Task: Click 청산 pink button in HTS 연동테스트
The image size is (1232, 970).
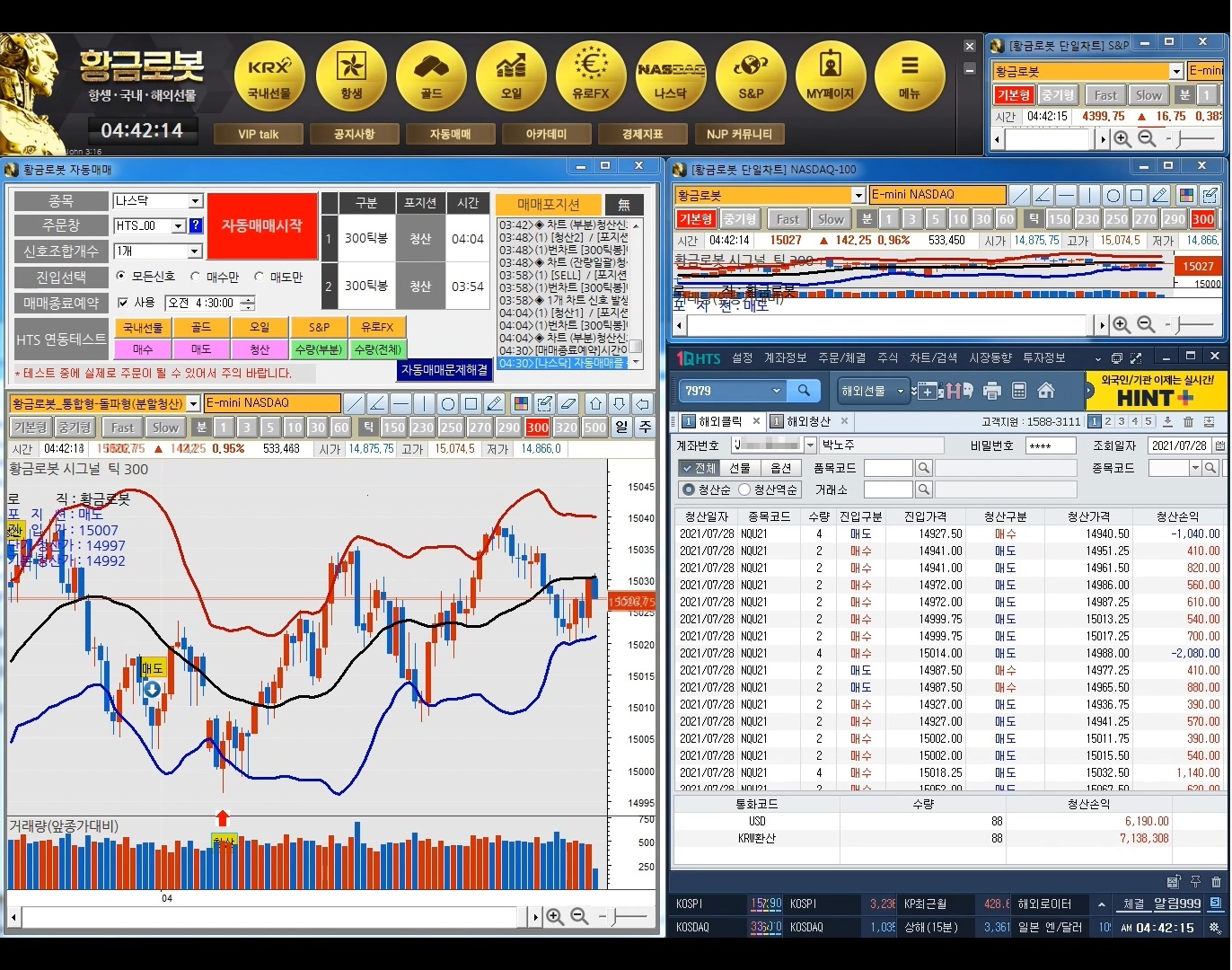Action: (x=260, y=348)
